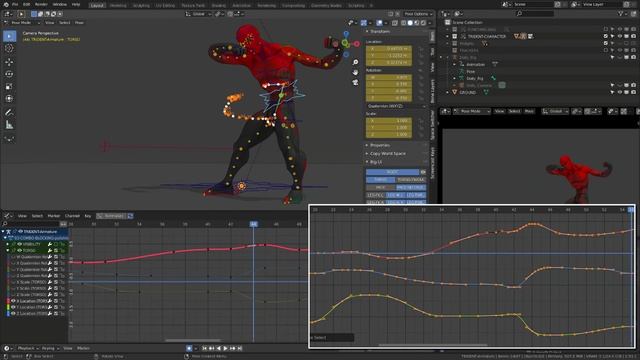This screenshot has height=360, width=640.
Task: Open the Render menu
Action: point(41,4)
